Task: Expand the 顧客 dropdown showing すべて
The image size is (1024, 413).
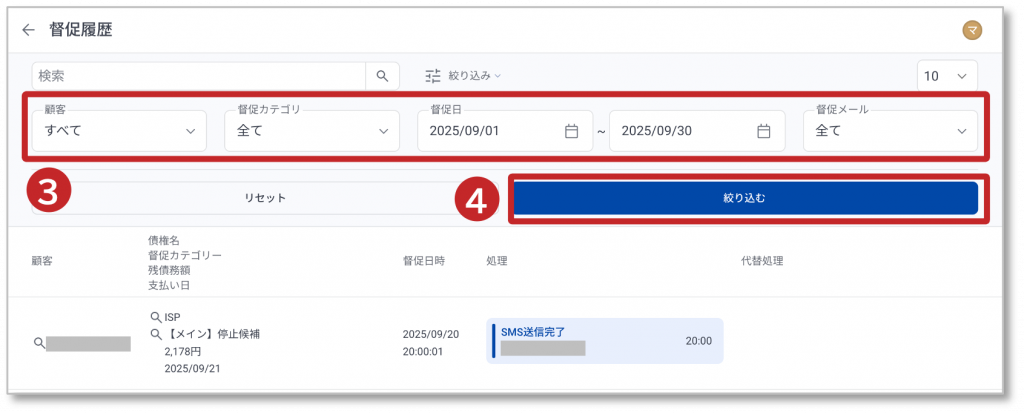Action: (x=119, y=131)
